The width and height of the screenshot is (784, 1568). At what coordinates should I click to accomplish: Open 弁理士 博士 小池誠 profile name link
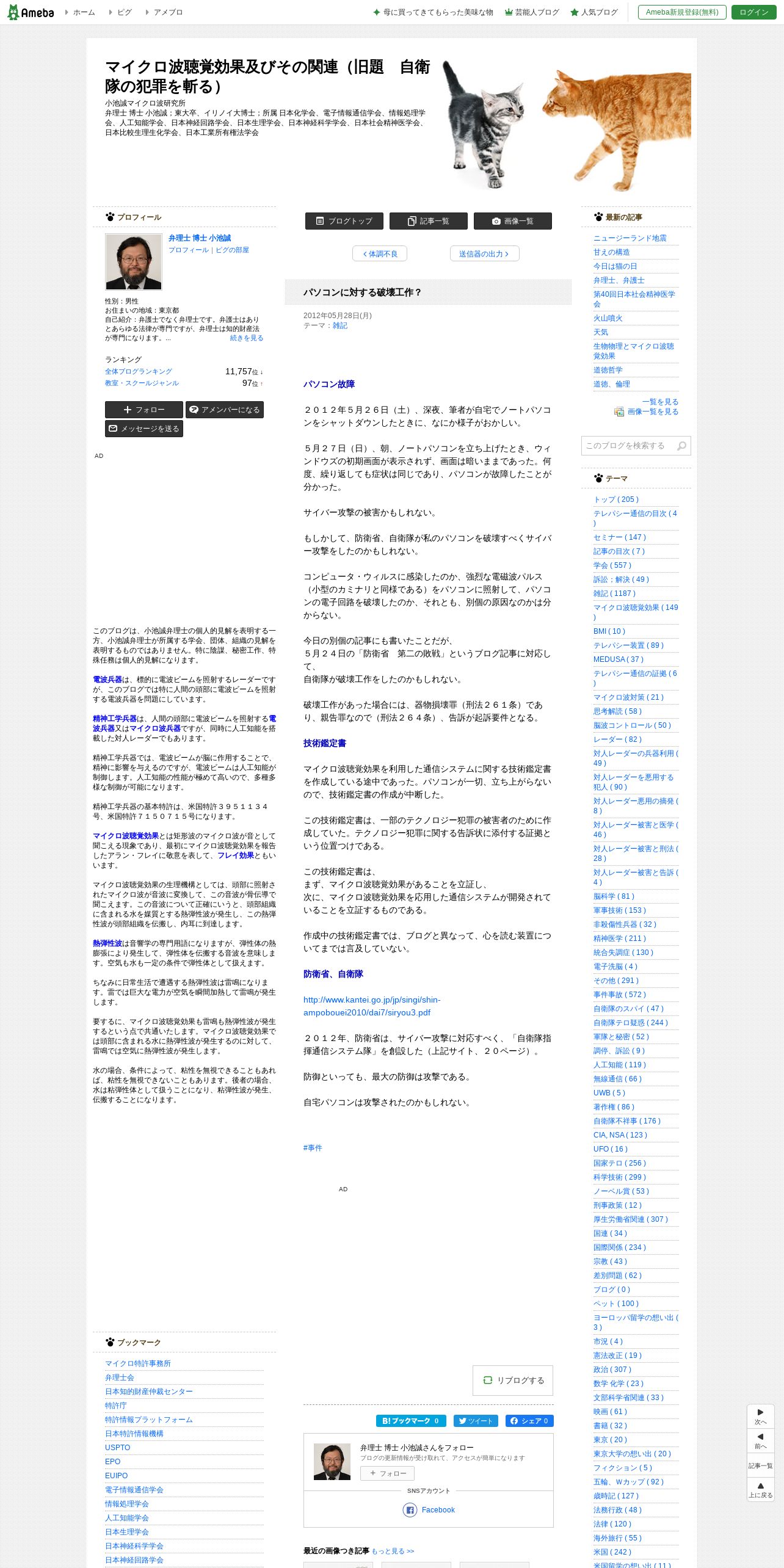[200, 238]
